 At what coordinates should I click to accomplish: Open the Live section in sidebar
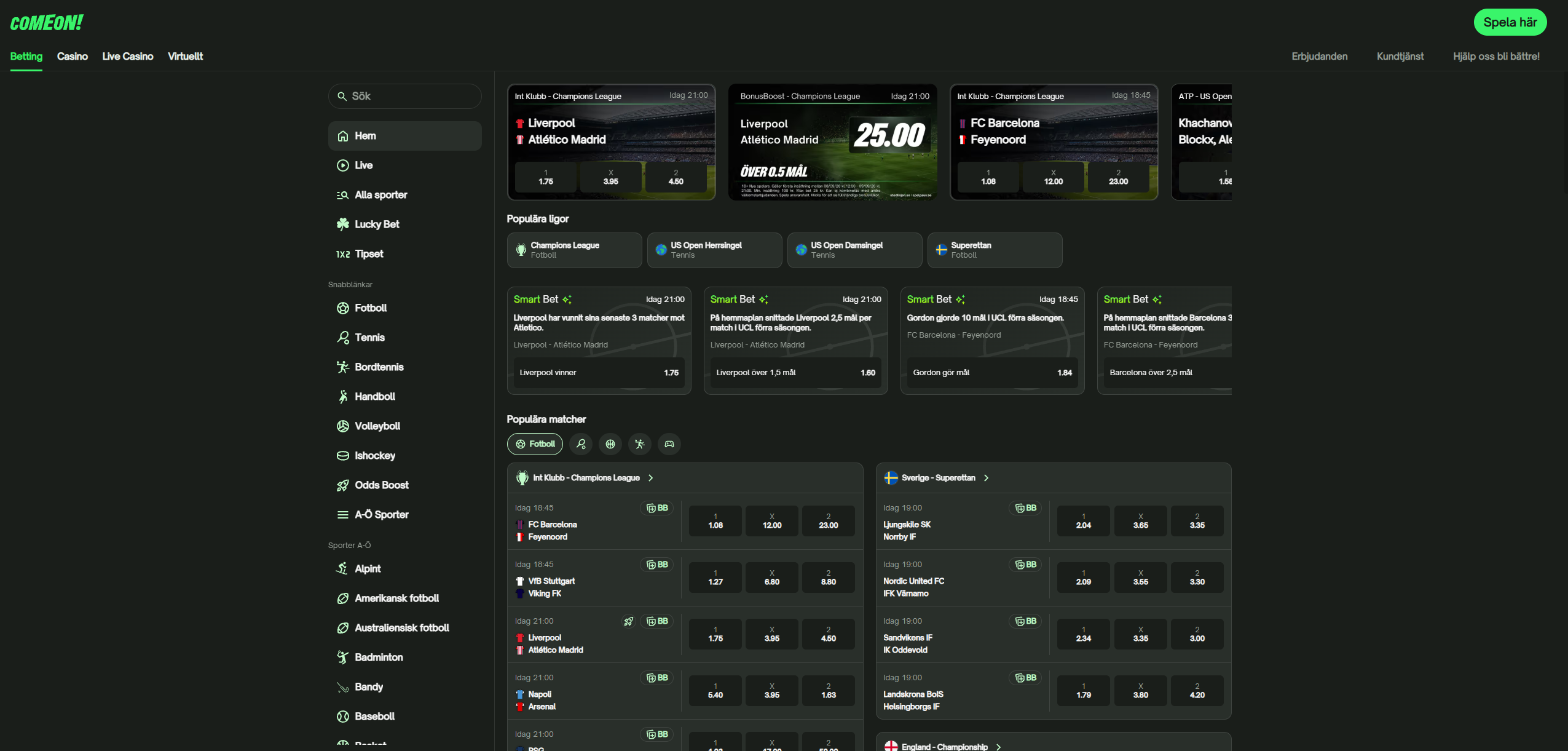pyautogui.click(x=404, y=165)
